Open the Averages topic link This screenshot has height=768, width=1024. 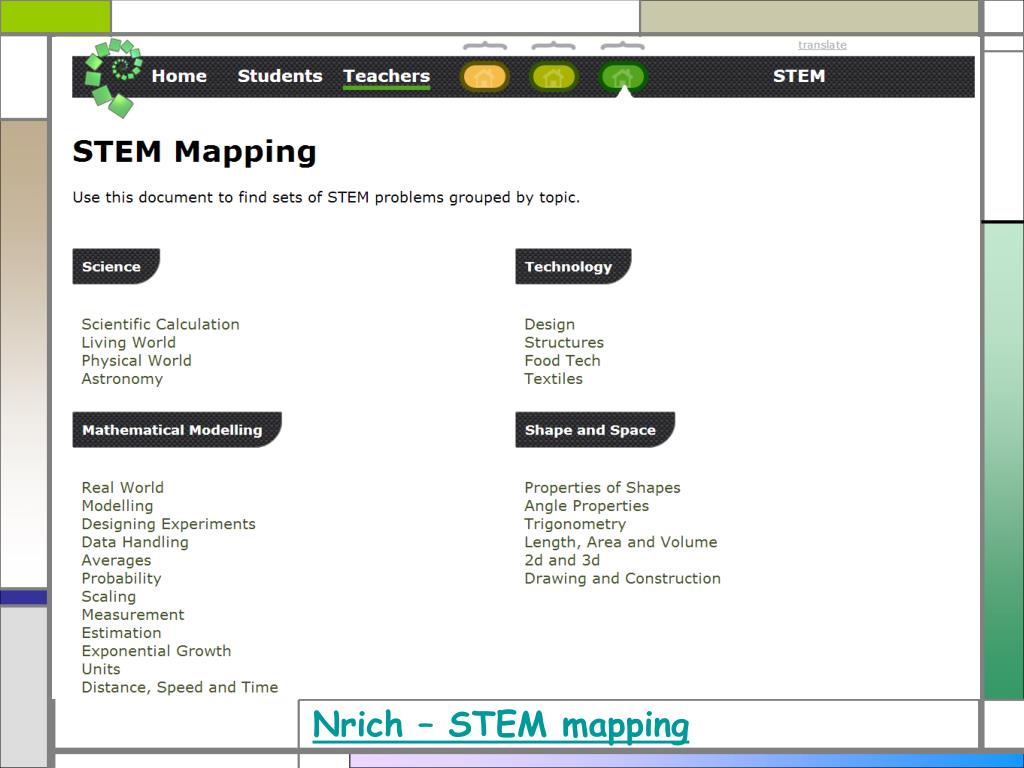(x=116, y=560)
